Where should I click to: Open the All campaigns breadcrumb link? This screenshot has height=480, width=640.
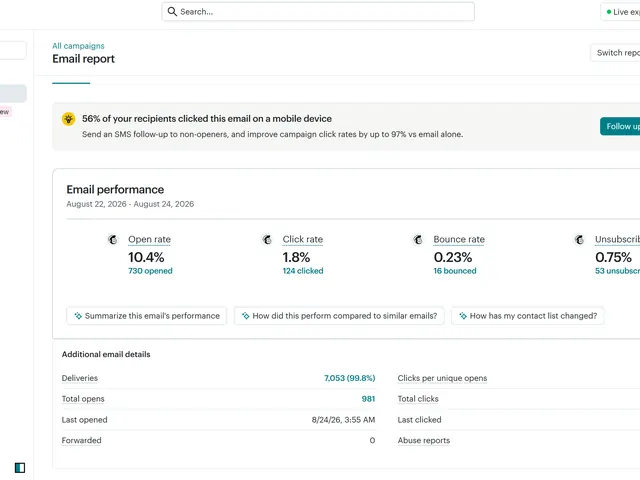click(78, 46)
